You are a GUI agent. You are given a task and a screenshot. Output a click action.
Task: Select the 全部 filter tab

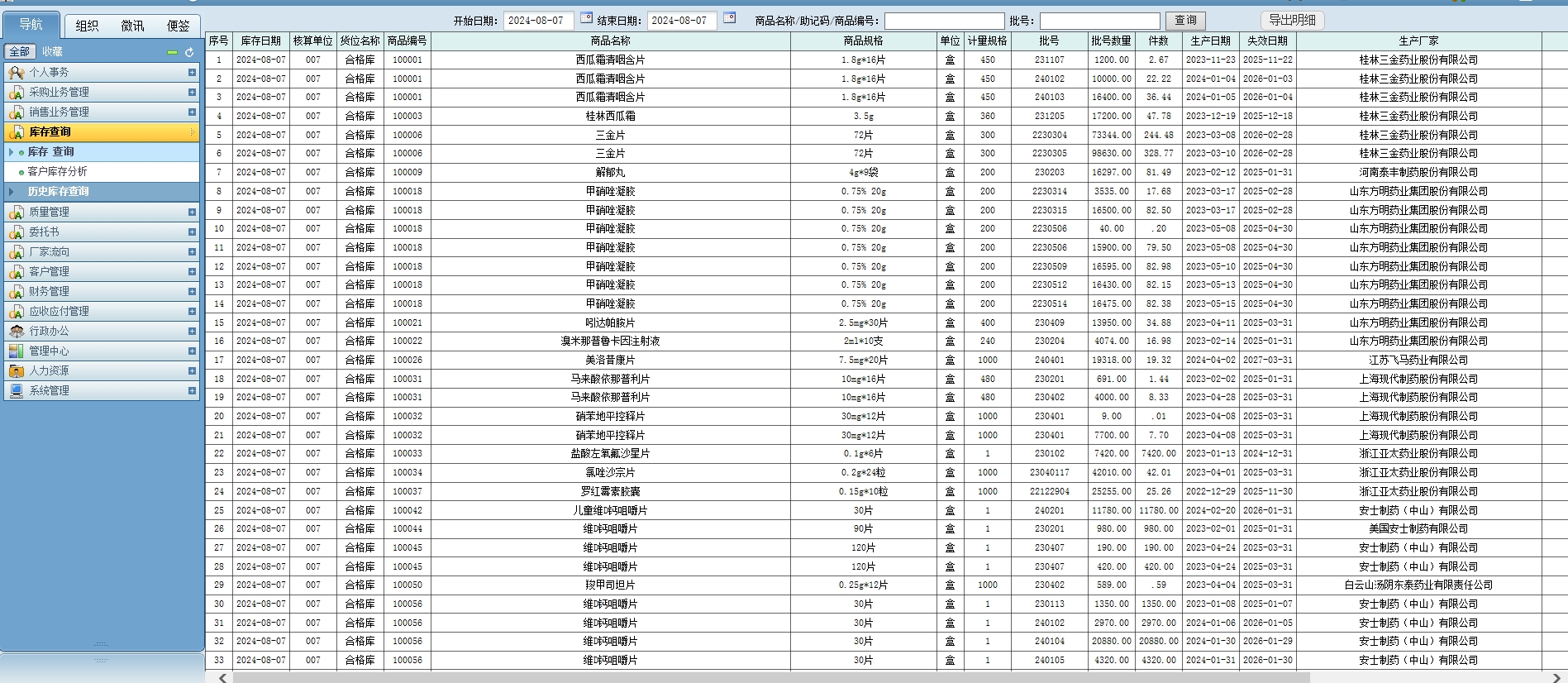pyautogui.click(x=20, y=52)
